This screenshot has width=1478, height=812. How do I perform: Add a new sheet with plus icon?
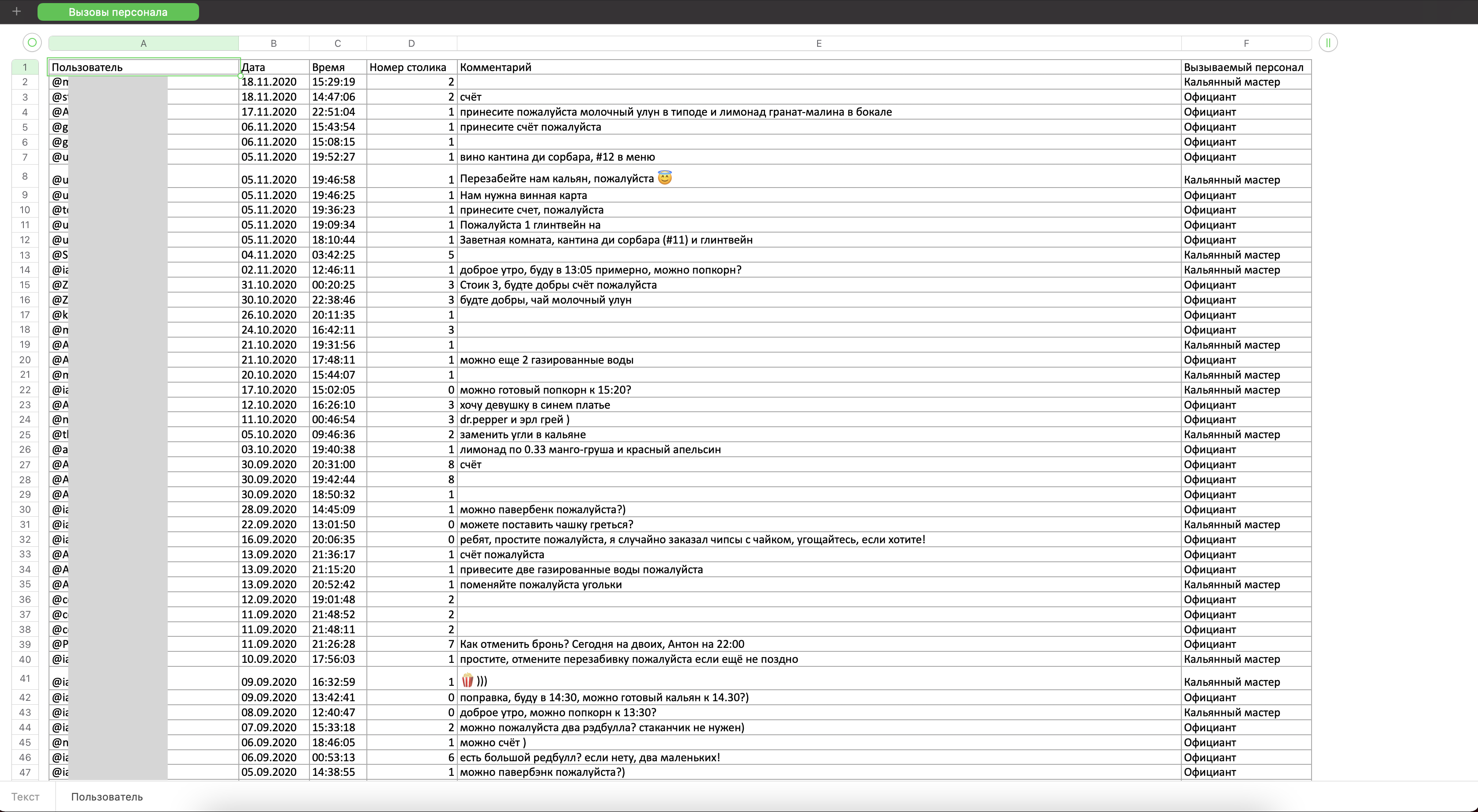tap(17, 11)
